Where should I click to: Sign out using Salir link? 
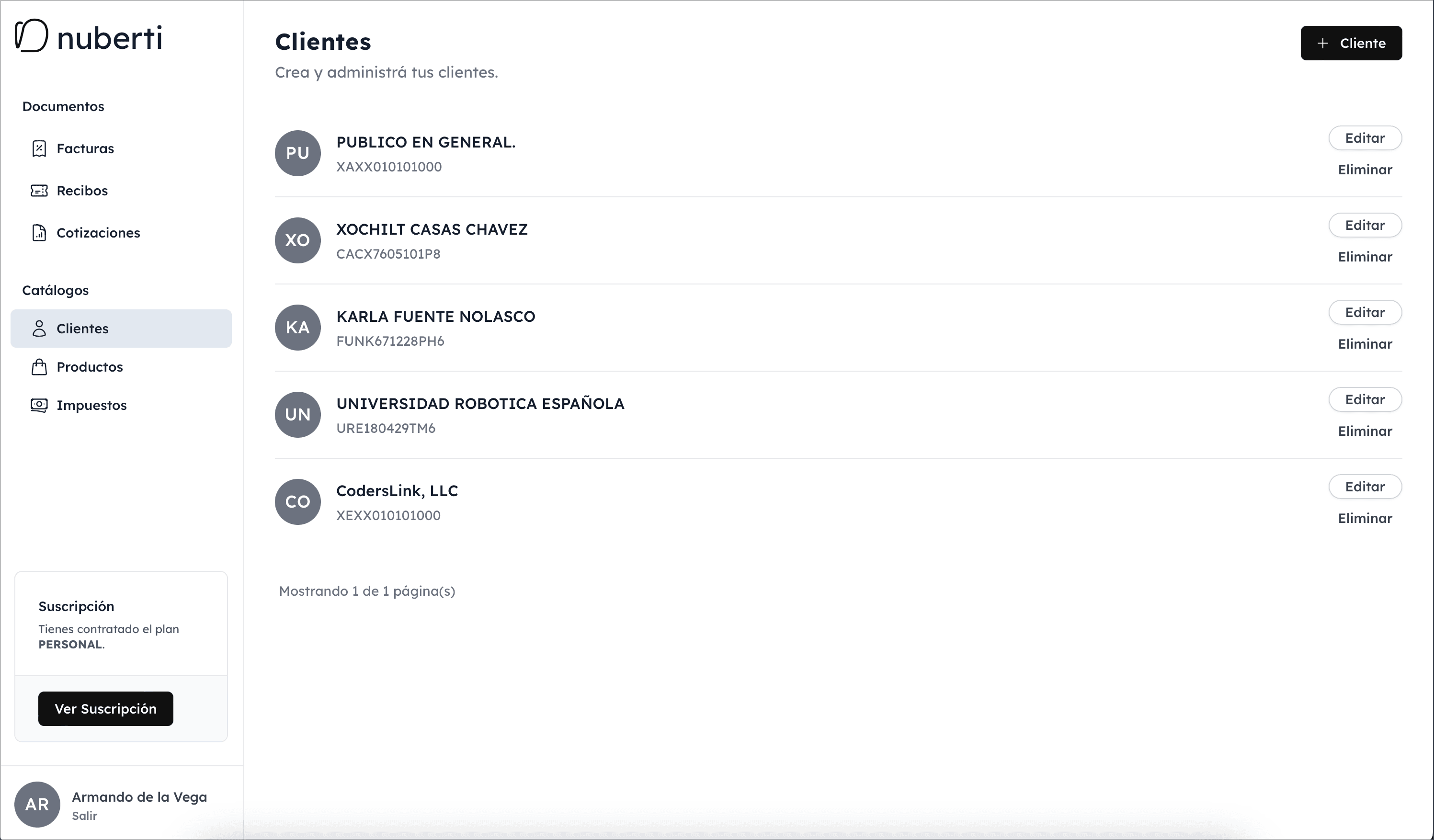[x=84, y=816]
